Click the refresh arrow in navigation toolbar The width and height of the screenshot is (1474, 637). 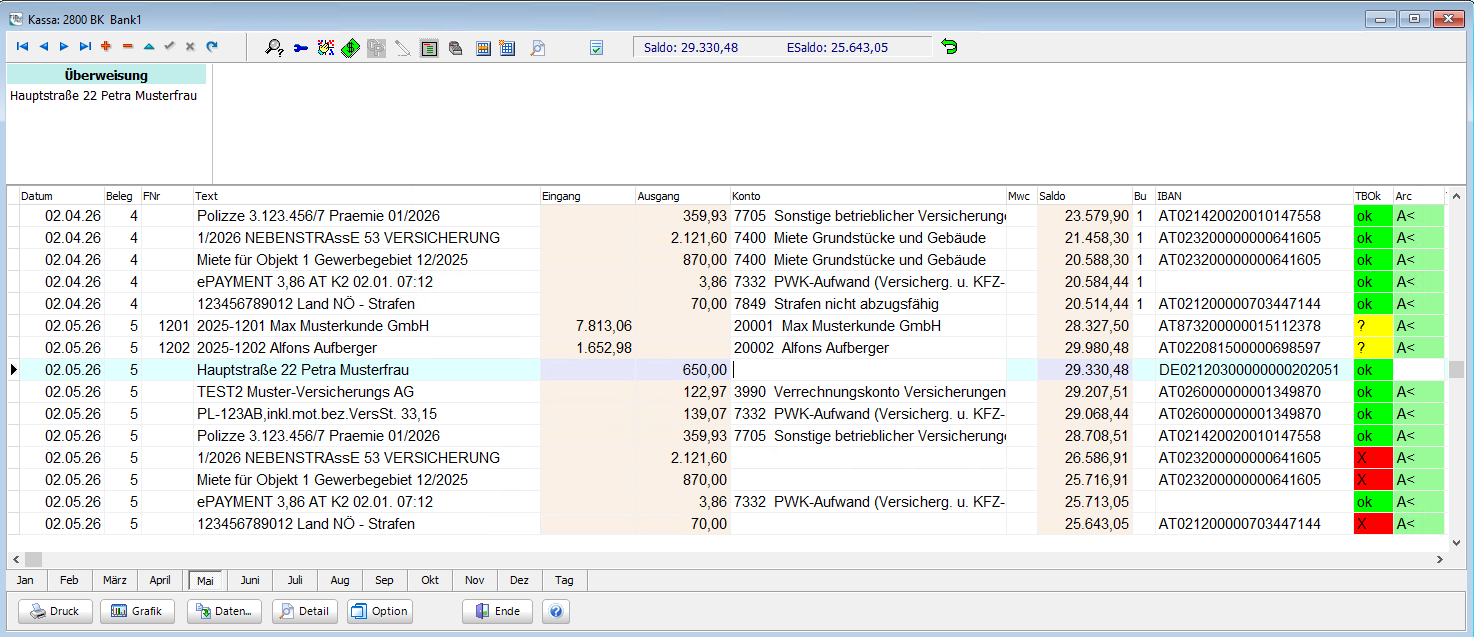click(x=212, y=47)
